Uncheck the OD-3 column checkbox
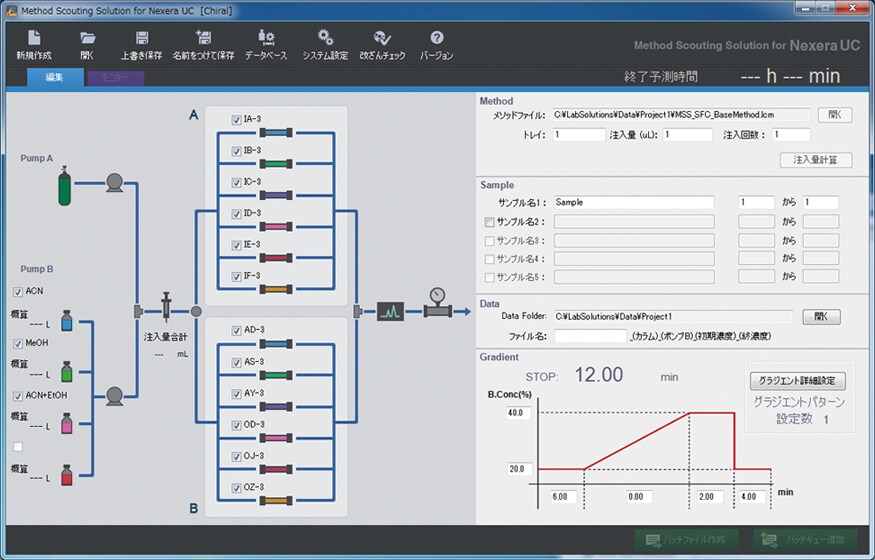875x560 pixels. click(236, 425)
